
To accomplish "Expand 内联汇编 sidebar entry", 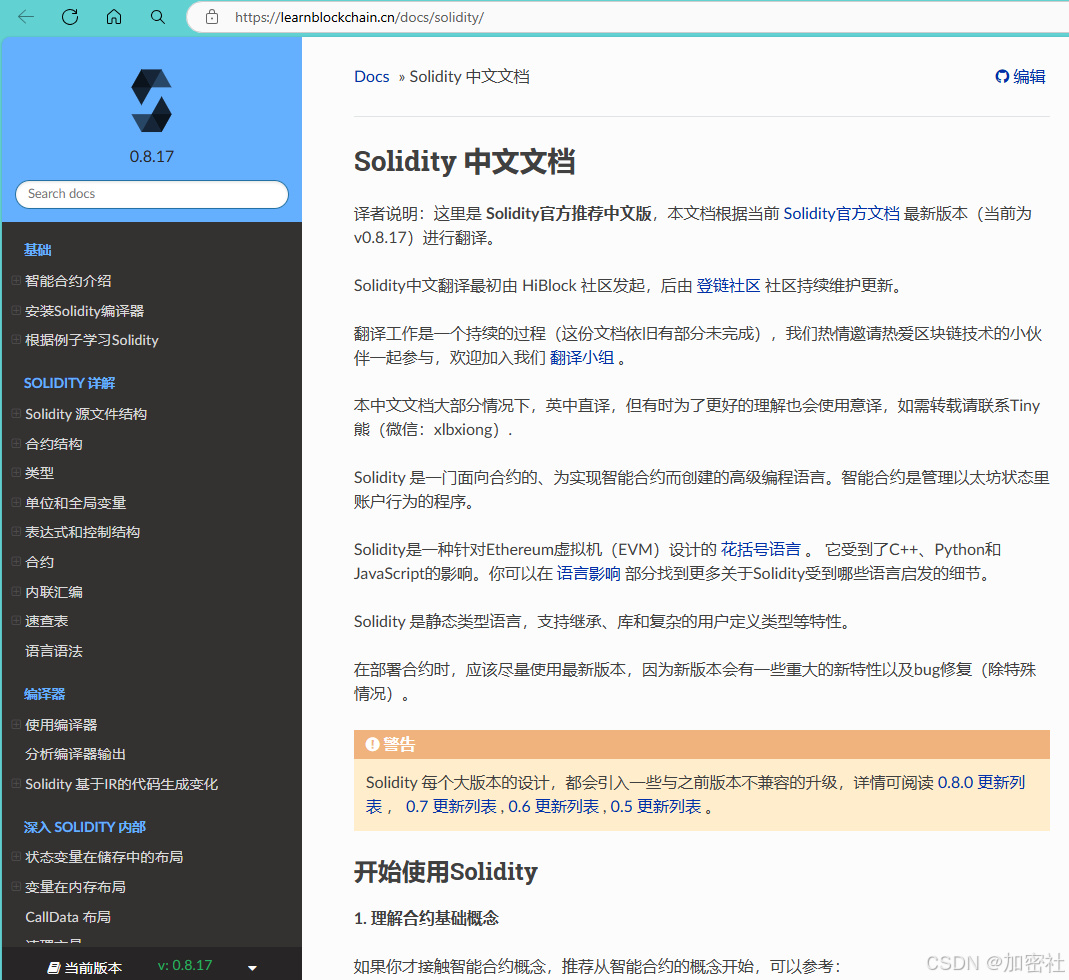I will [x=16, y=591].
